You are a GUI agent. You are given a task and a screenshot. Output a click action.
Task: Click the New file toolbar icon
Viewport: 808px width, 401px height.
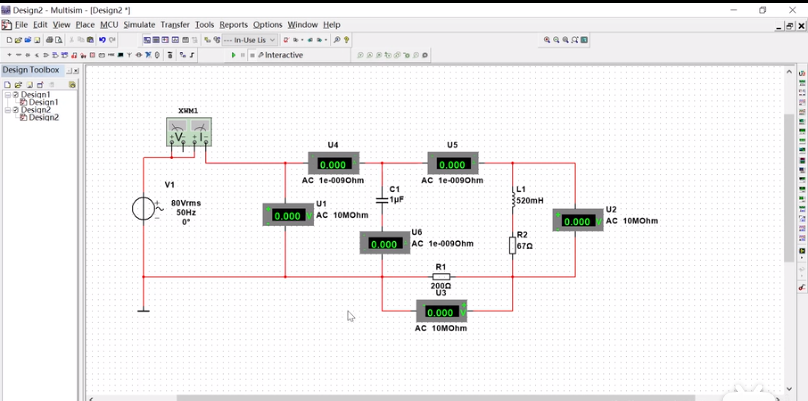pyautogui.click(x=9, y=40)
